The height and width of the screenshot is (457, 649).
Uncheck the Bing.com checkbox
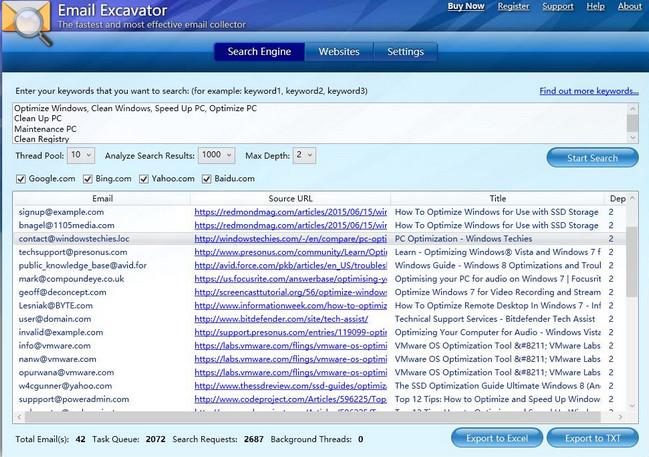click(x=87, y=179)
